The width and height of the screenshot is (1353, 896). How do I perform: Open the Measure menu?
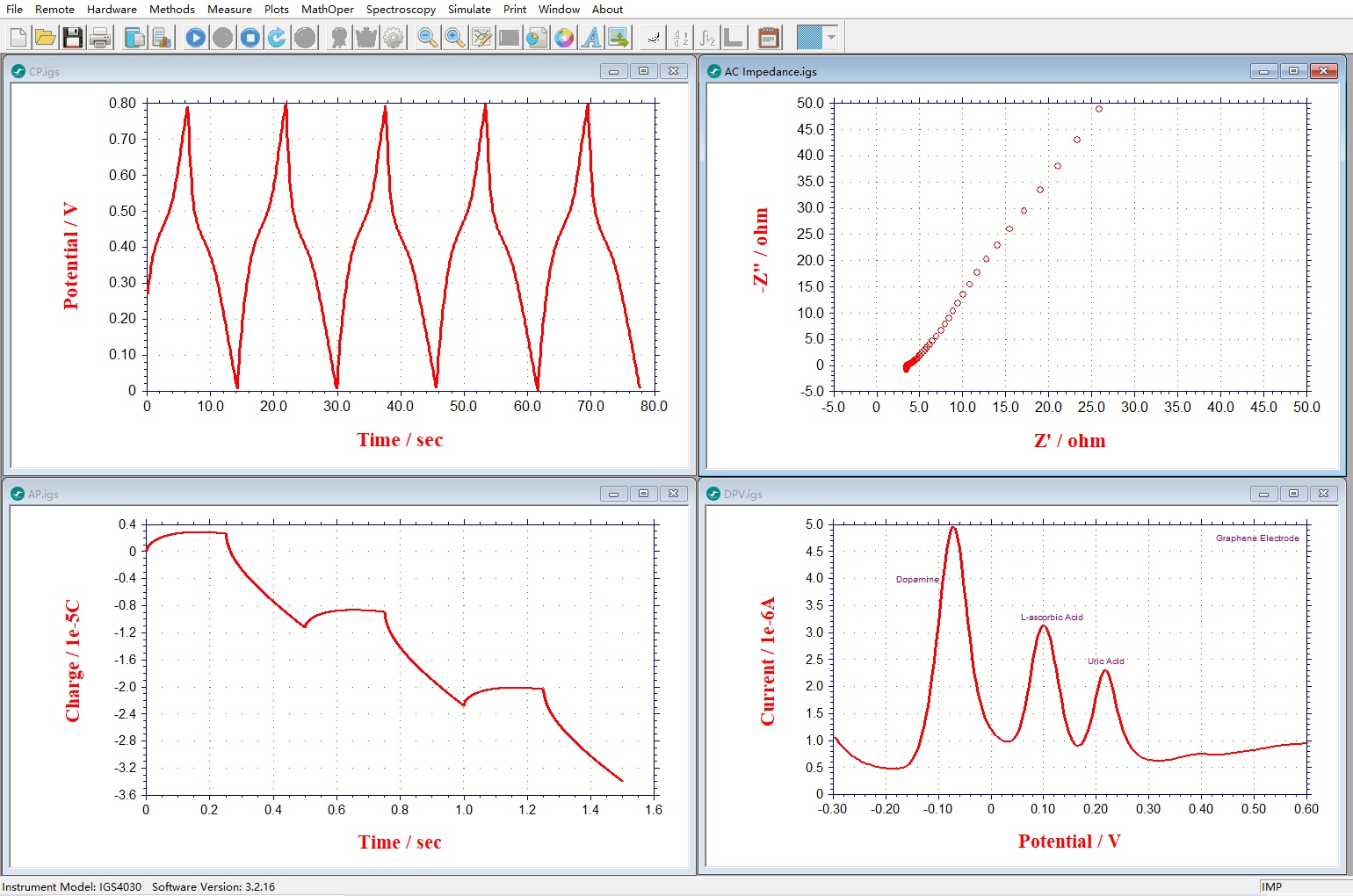[229, 10]
